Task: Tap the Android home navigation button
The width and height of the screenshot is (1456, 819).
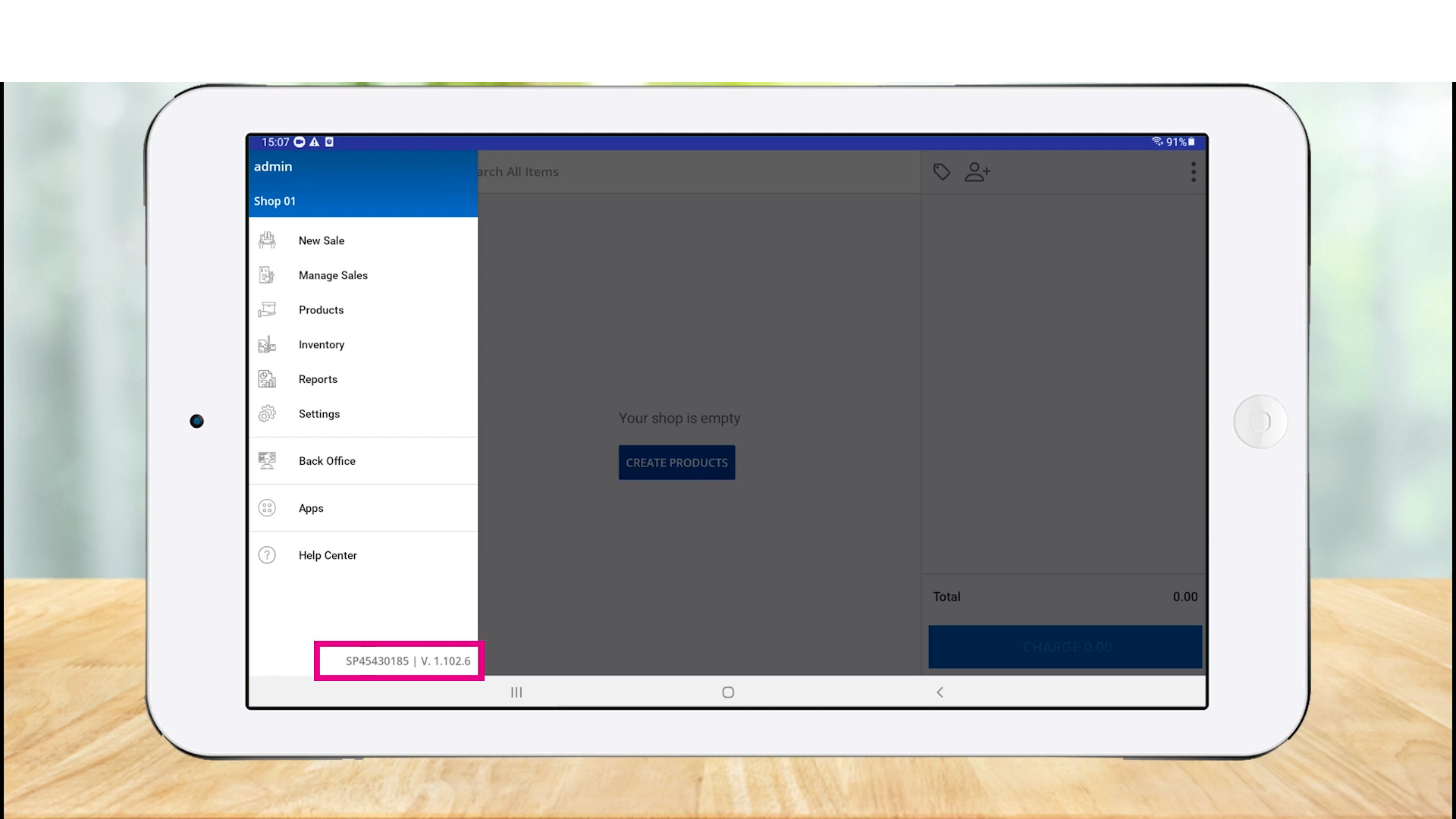Action: pos(728,692)
